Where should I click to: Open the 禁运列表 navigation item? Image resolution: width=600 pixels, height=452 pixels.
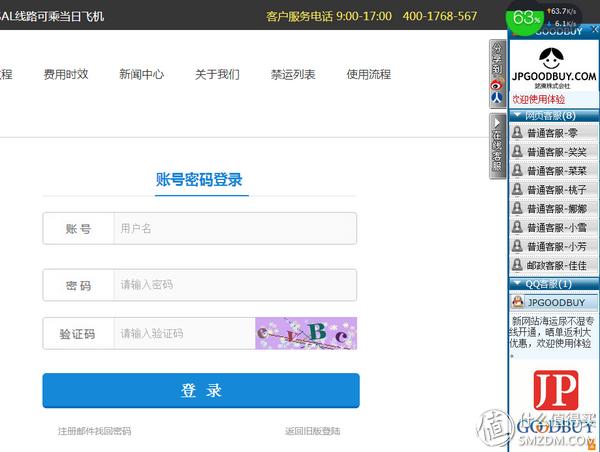tap(293, 74)
